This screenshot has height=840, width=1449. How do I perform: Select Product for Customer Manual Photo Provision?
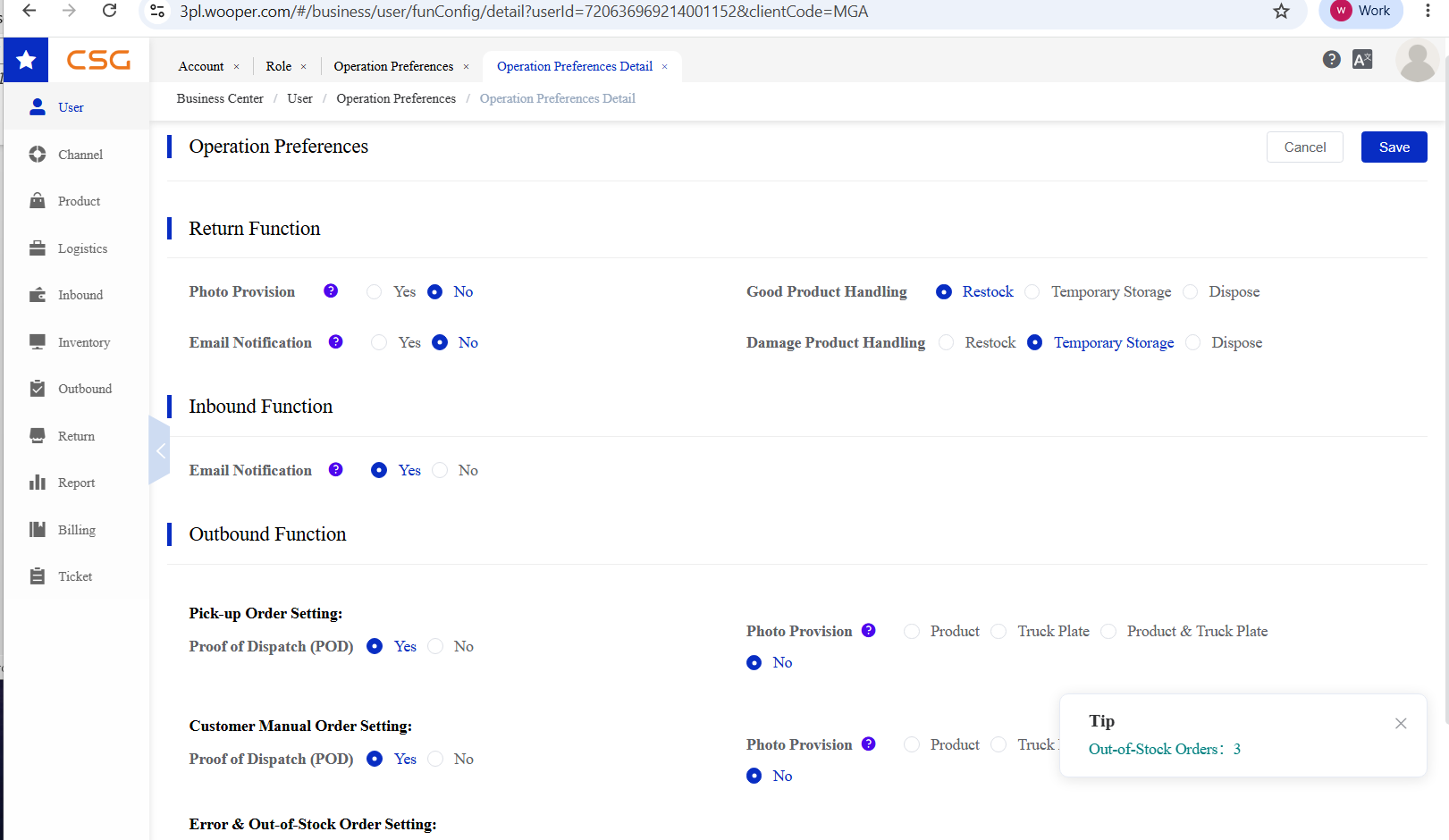click(x=912, y=744)
